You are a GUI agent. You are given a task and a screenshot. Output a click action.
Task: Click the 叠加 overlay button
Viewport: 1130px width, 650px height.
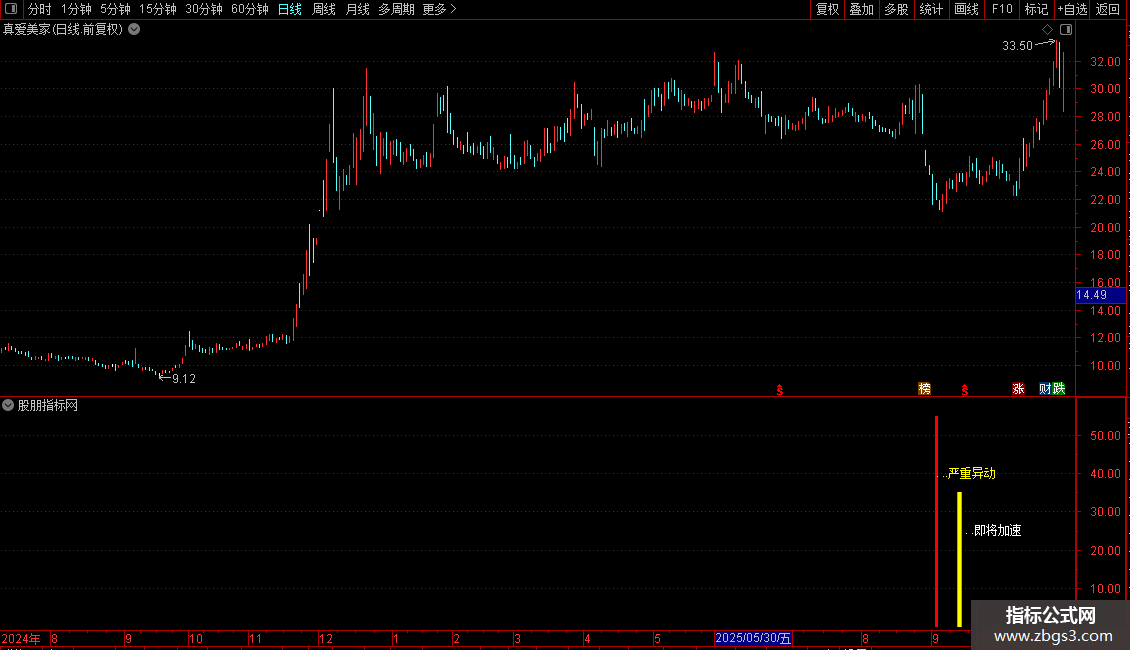click(x=861, y=9)
